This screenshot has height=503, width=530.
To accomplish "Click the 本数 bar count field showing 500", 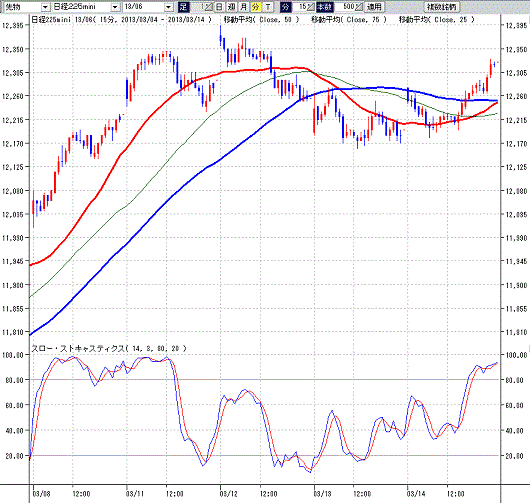I will [x=345, y=7].
